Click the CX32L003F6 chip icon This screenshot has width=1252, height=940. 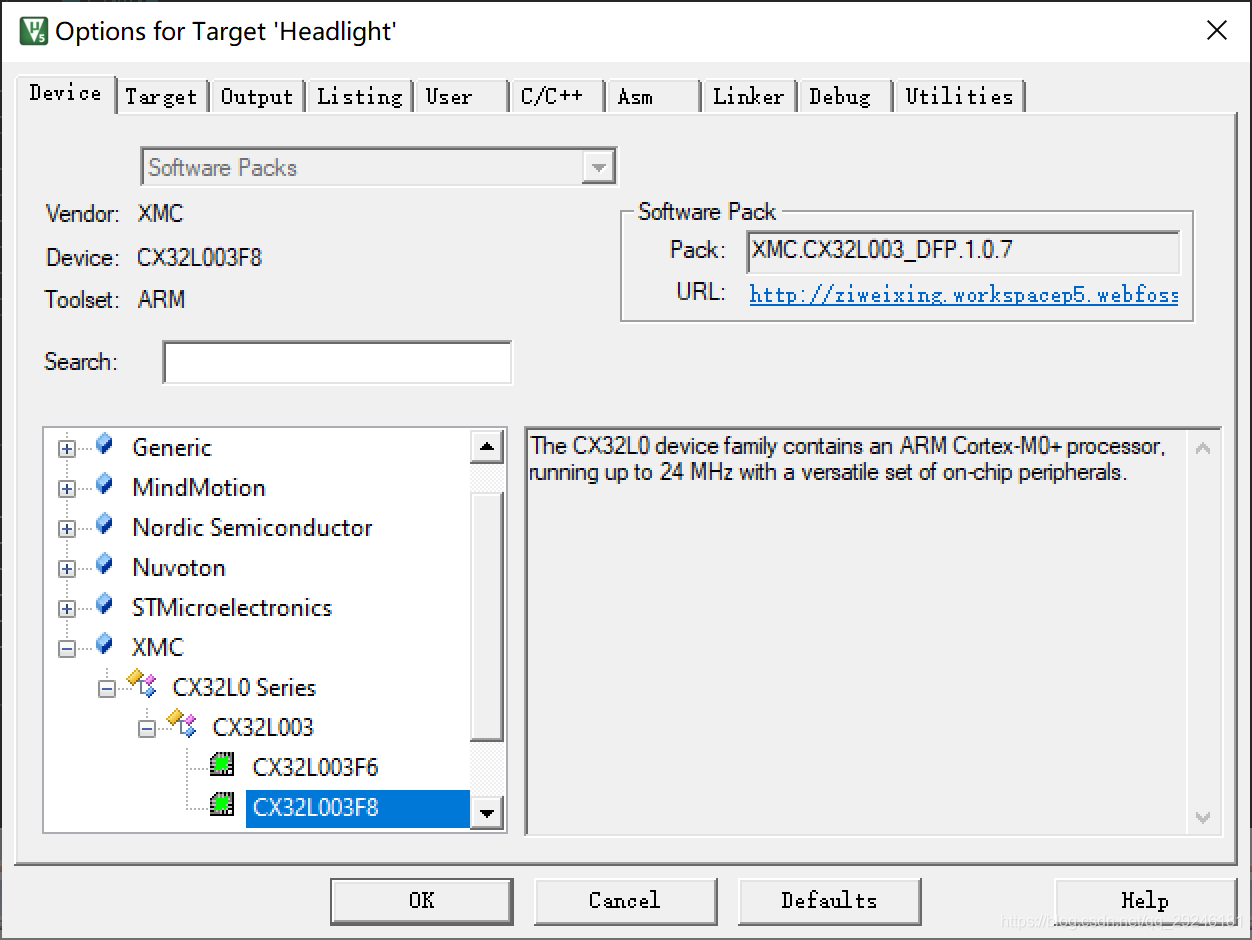(x=222, y=766)
